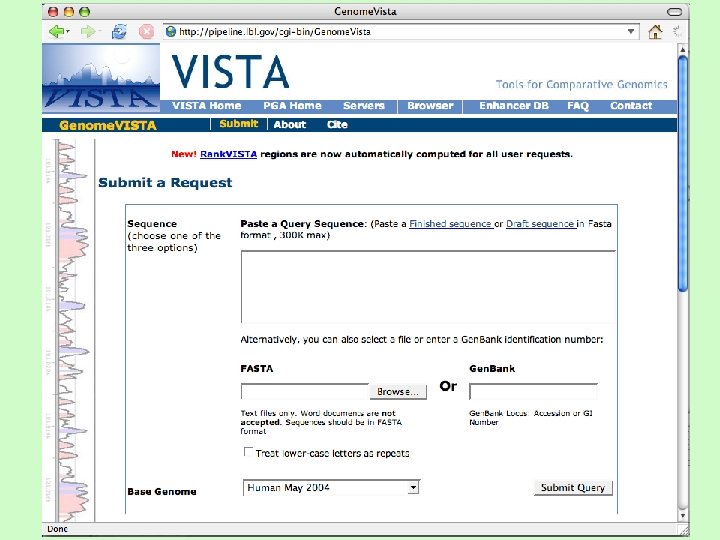Screen dimensions: 720x540
Task: Click the Submit a Request heading
Action: (x=165, y=182)
